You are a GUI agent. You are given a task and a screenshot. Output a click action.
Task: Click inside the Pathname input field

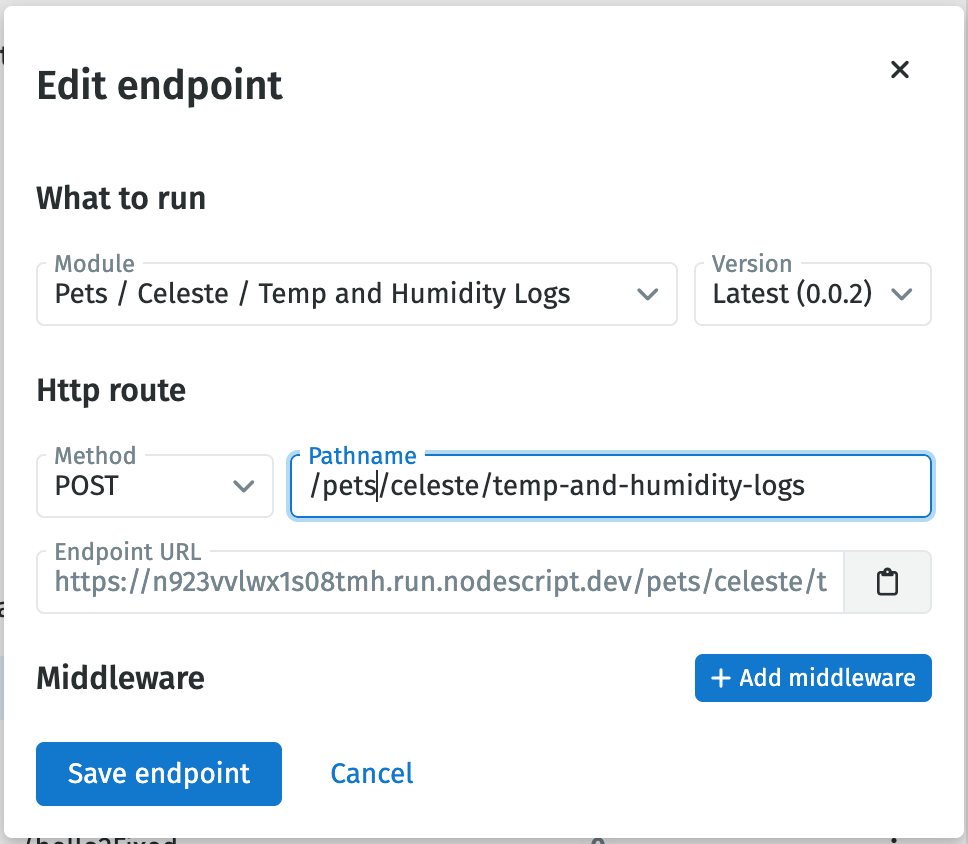point(610,487)
